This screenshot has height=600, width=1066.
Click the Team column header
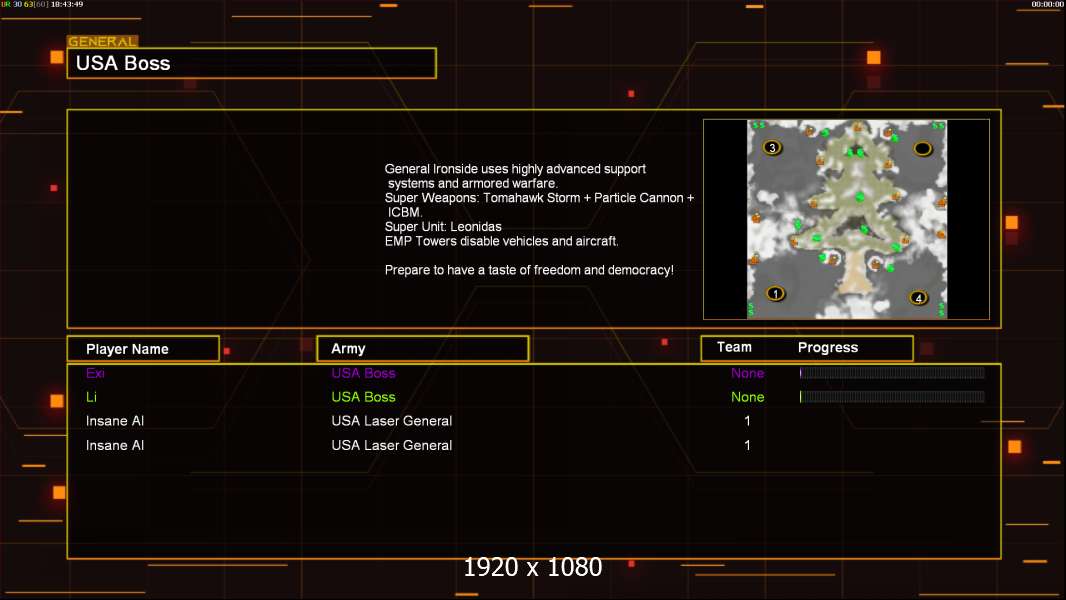coord(734,347)
